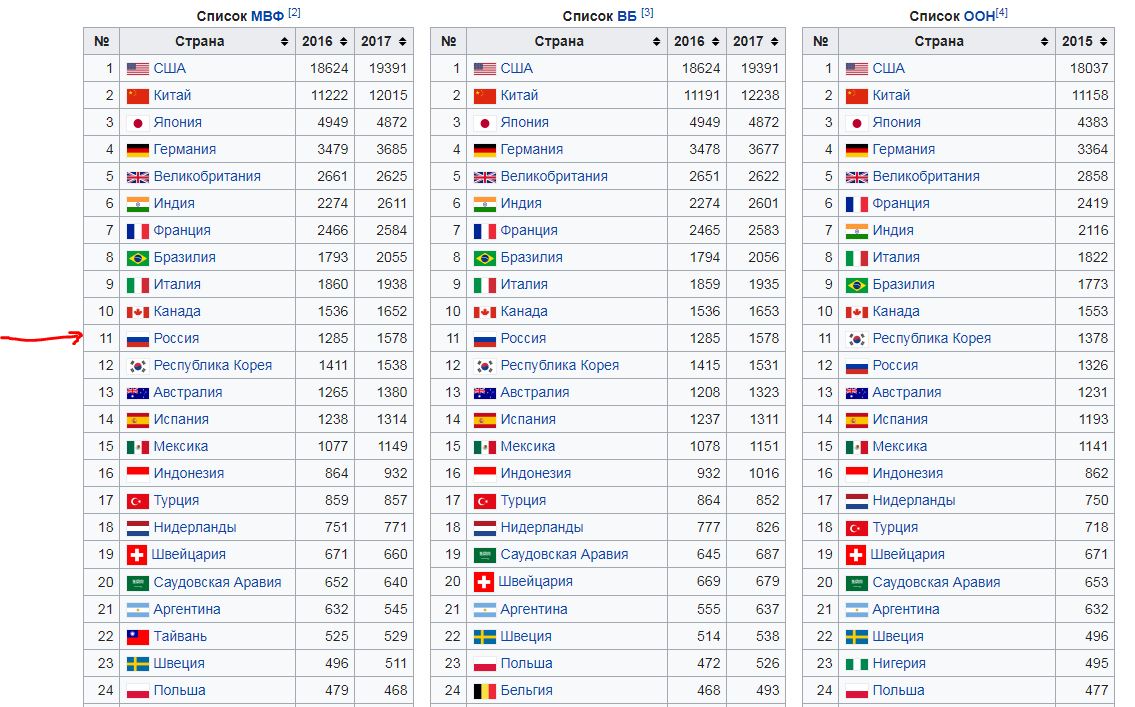Click the China flag in the ВБ list
Screen dimensions: 1135x707
[484, 96]
